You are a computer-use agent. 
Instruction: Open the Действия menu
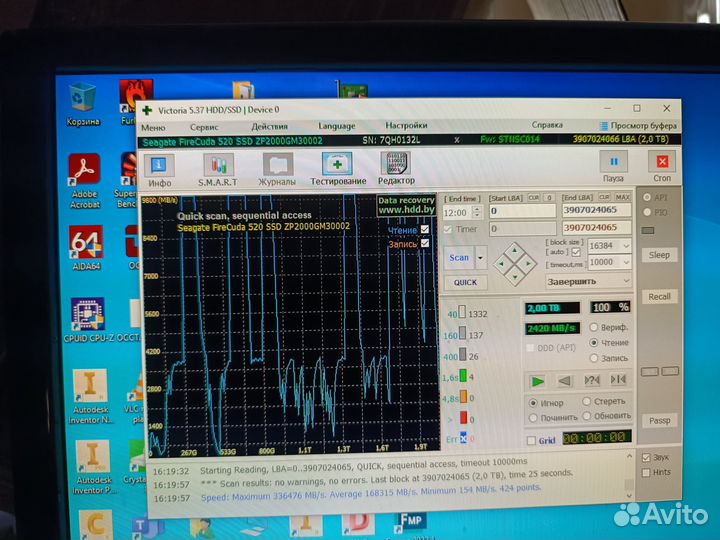coord(270,126)
